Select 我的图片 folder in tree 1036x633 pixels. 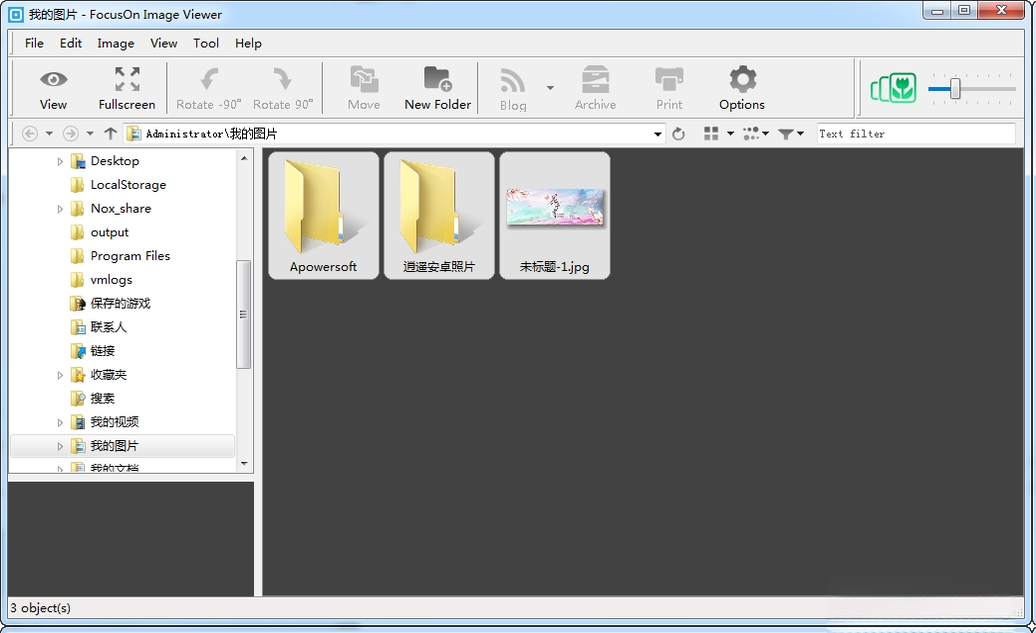click(114, 446)
